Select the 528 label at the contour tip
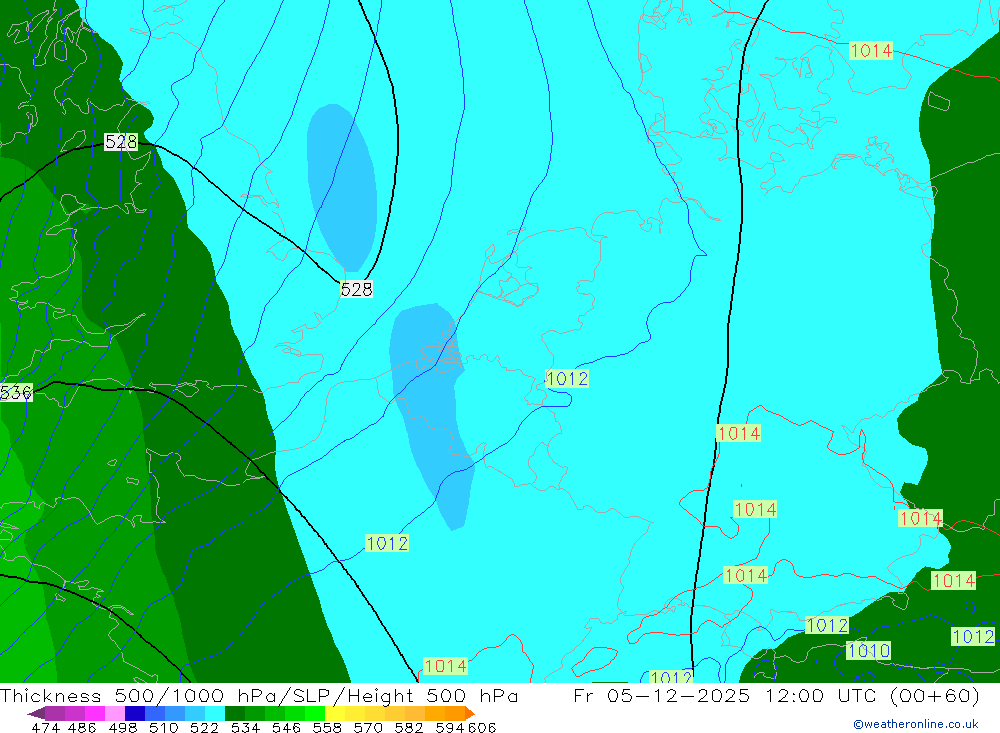 tap(356, 290)
